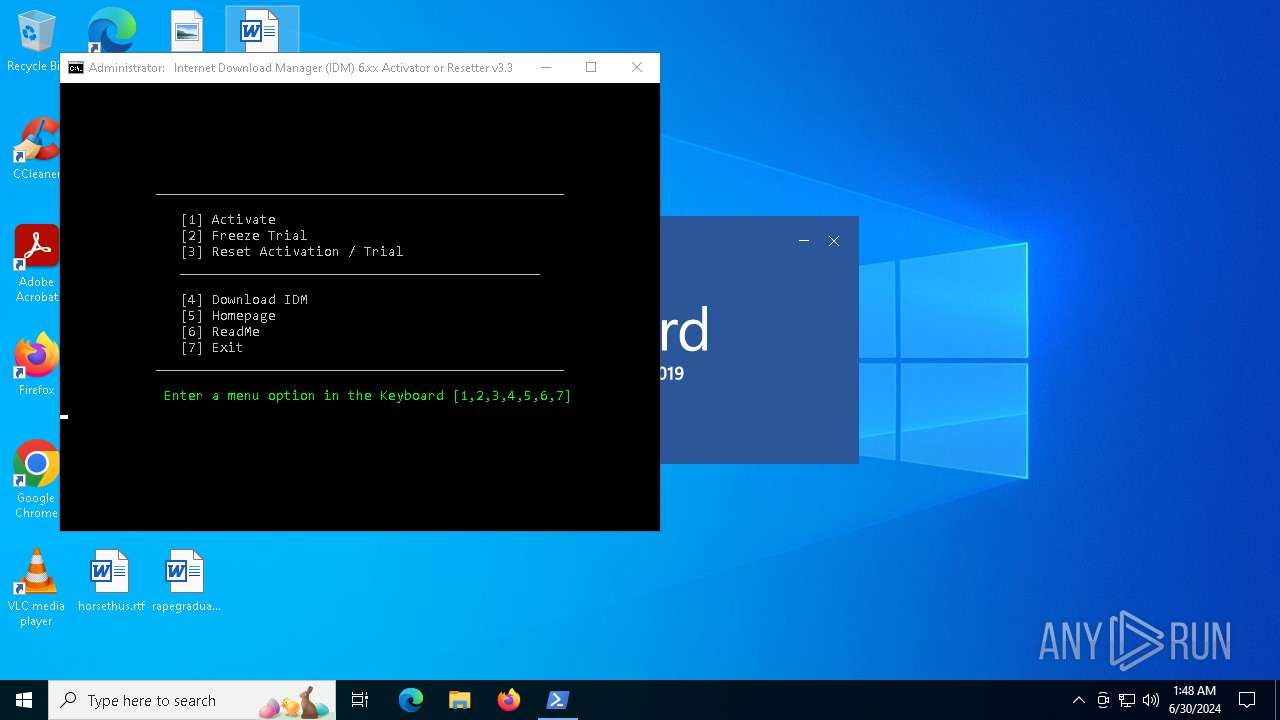Click the '[6] ReadMe' line

click(x=220, y=332)
